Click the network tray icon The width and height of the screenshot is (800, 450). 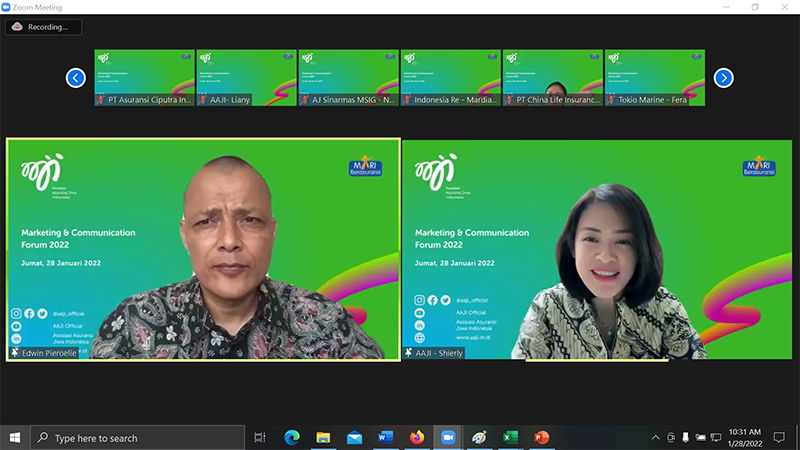(716, 438)
